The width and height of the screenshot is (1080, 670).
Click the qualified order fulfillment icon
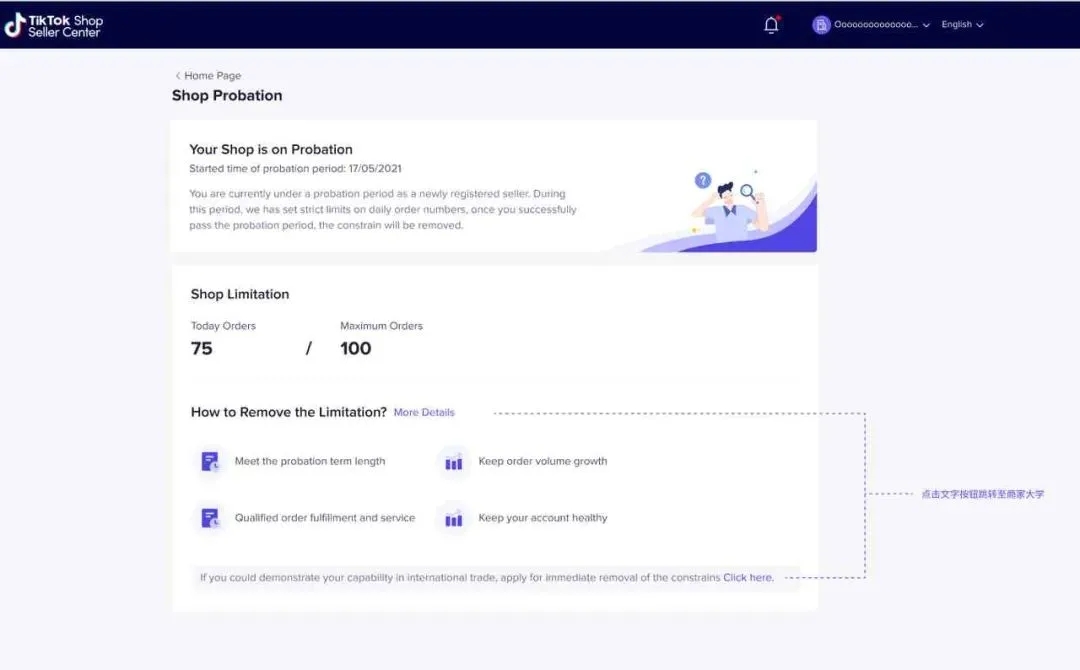pos(210,518)
